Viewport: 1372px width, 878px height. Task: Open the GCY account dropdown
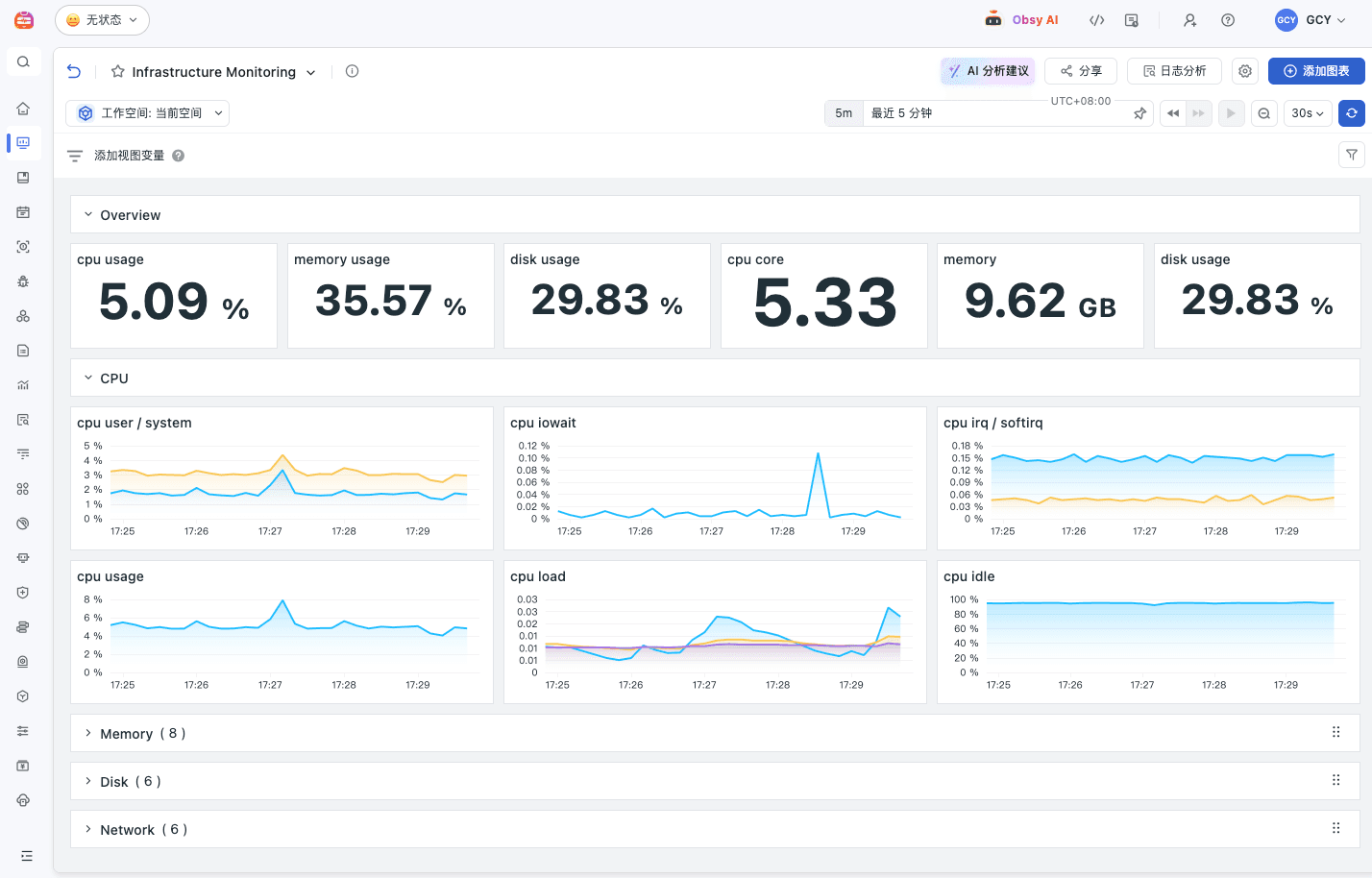click(1311, 20)
